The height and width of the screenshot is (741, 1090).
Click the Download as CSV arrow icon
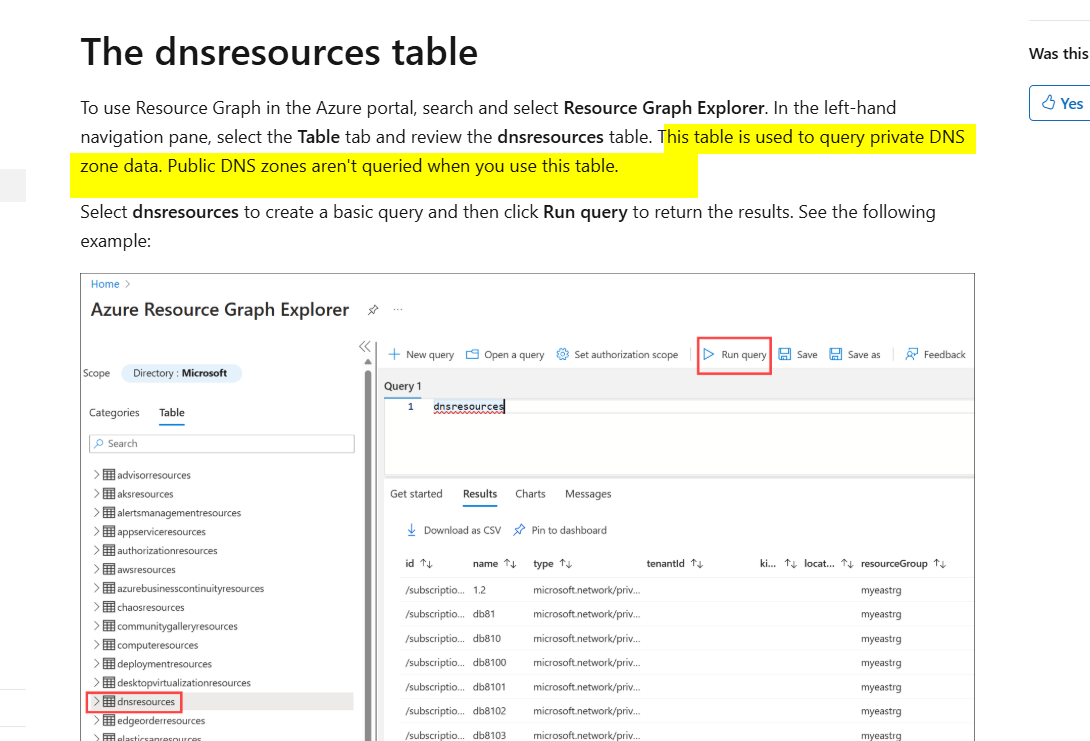pyautogui.click(x=411, y=530)
